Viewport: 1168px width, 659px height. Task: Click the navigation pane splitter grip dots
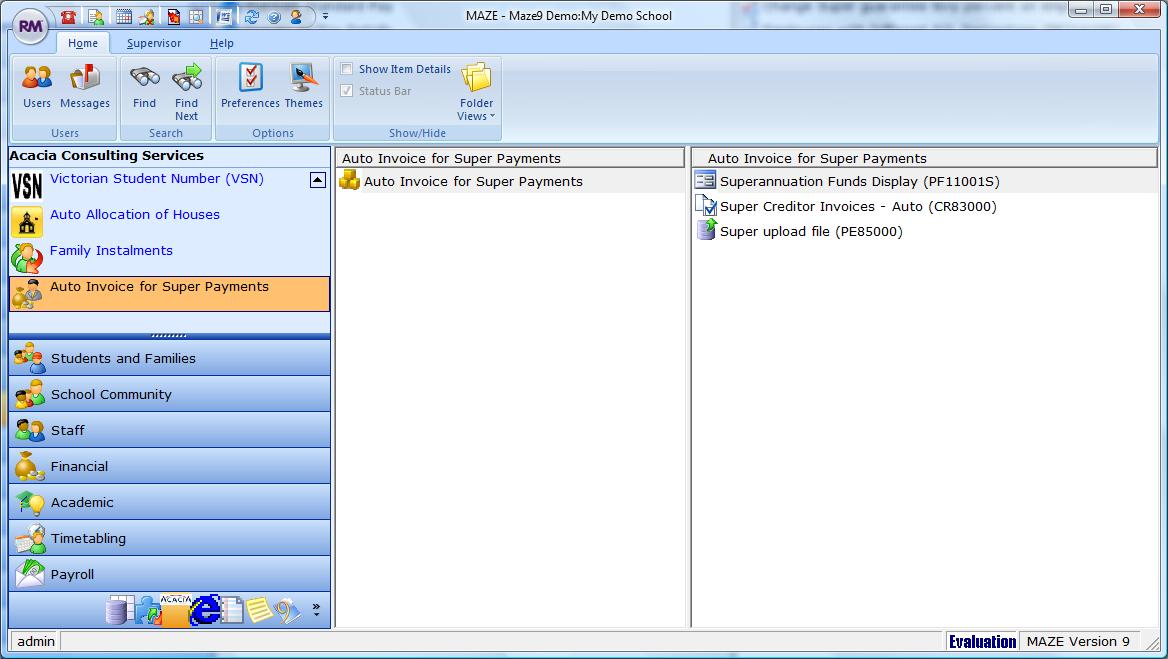(x=169, y=336)
